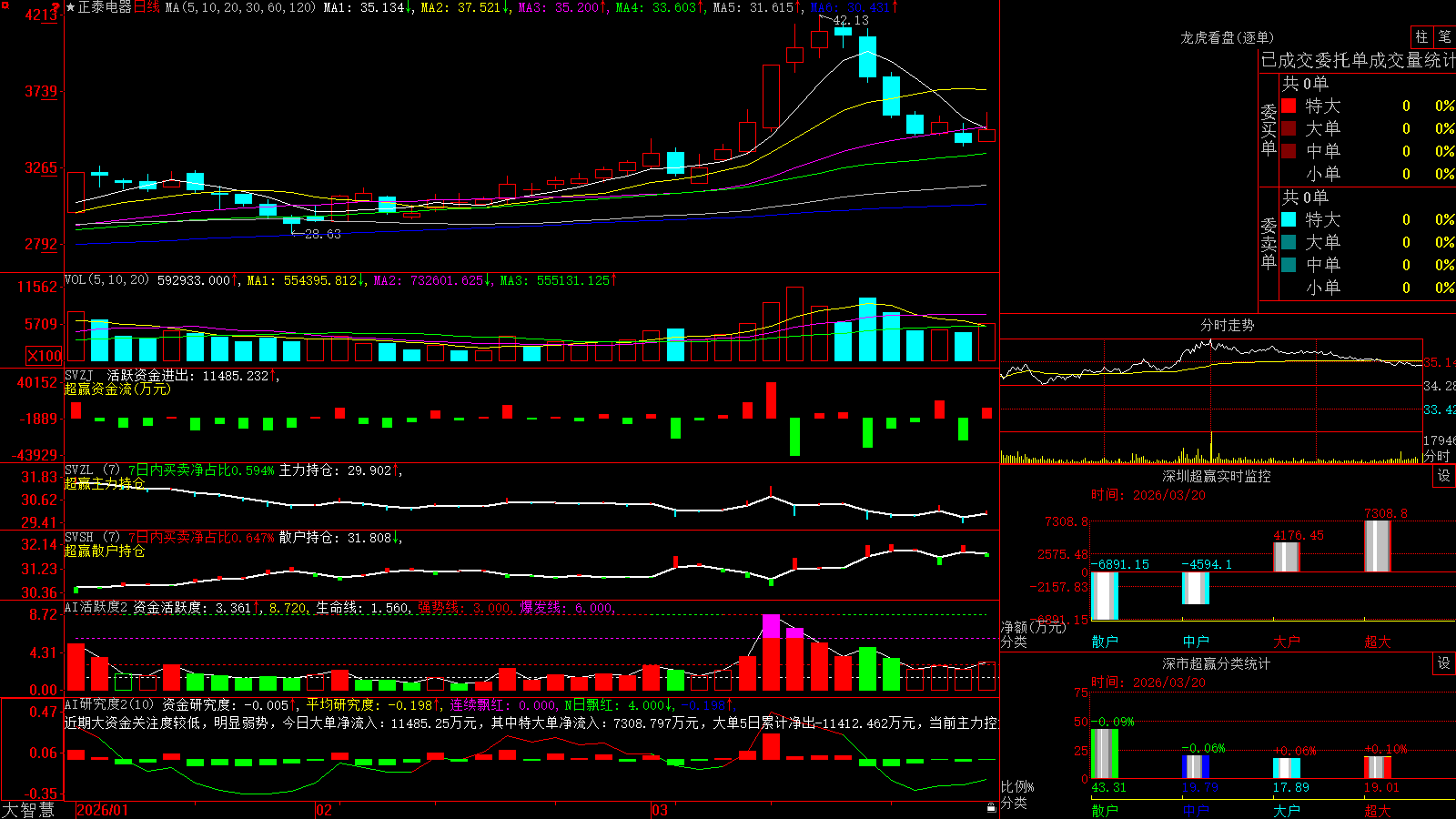Viewport: 1456px width, 819px height.
Task: Click the green 散户 43.31 percentage bar
Action: (1104, 753)
